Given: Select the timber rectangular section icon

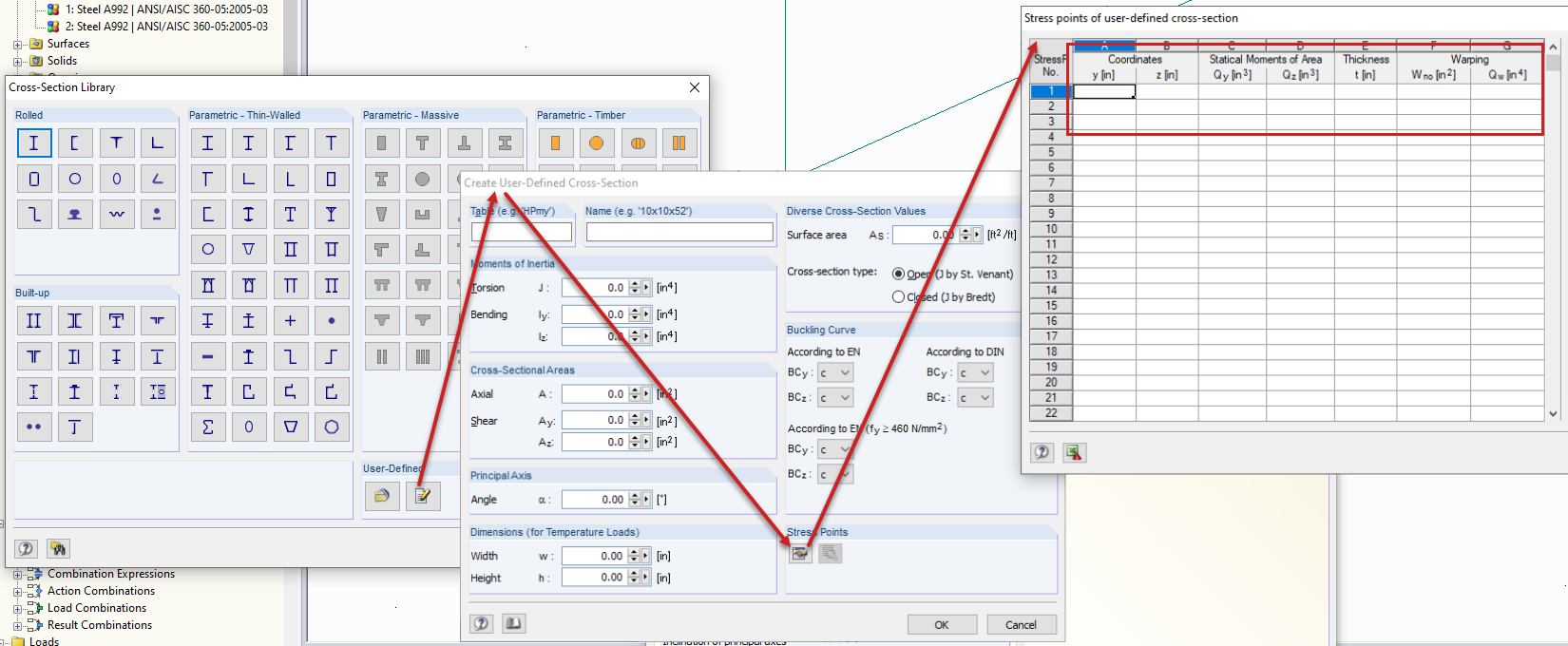Looking at the screenshot, I should pyautogui.click(x=555, y=143).
